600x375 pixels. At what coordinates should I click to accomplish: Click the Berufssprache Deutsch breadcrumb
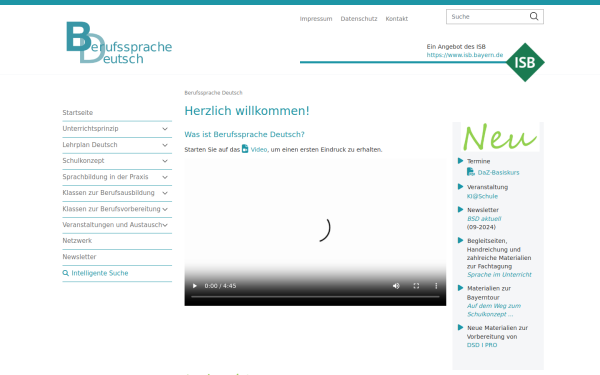point(213,93)
